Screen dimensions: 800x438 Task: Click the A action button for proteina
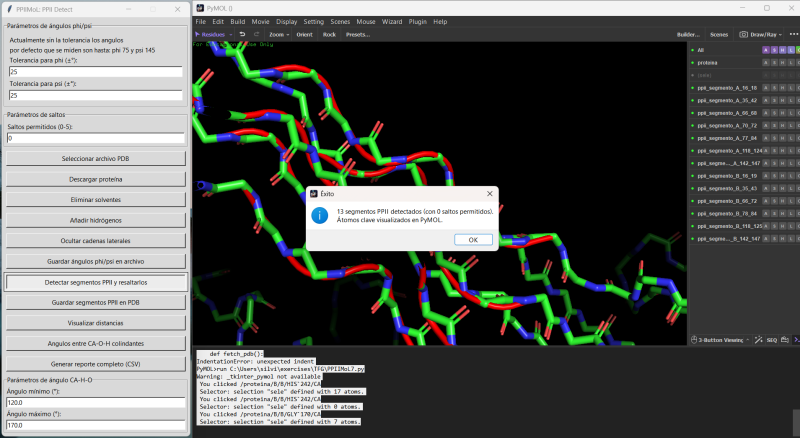pos(766,62)
